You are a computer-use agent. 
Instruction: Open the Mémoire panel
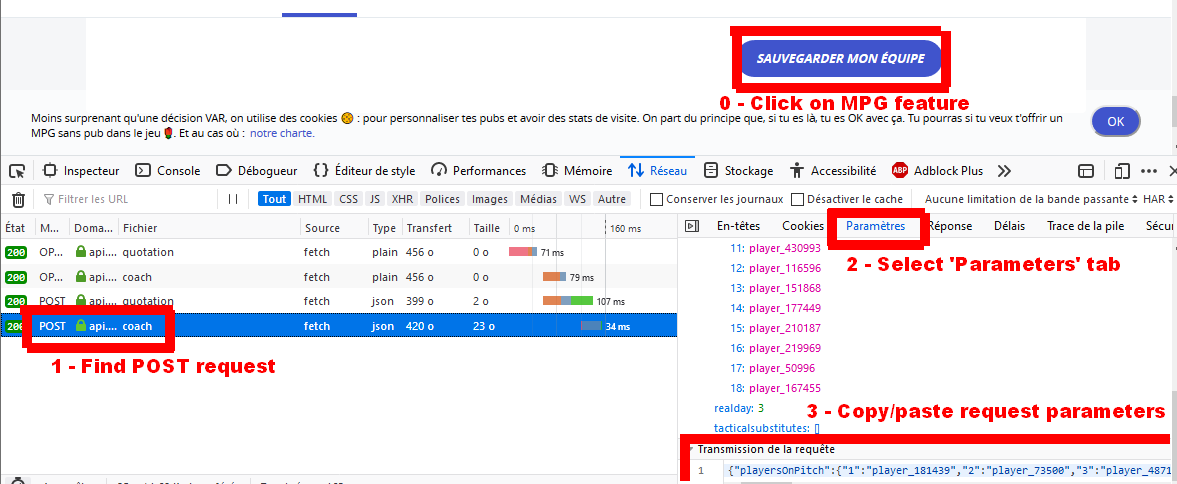(577, 171)
